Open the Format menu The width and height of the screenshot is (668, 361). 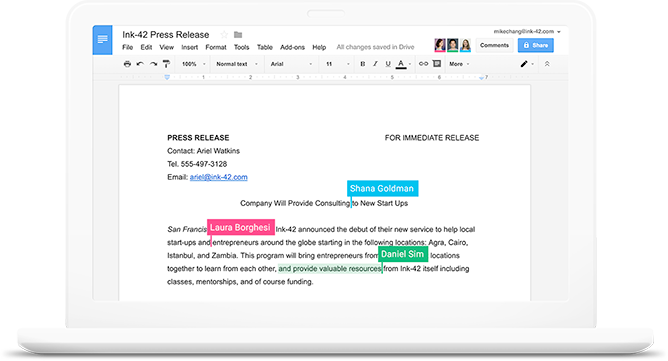click(x=216, y=47)
